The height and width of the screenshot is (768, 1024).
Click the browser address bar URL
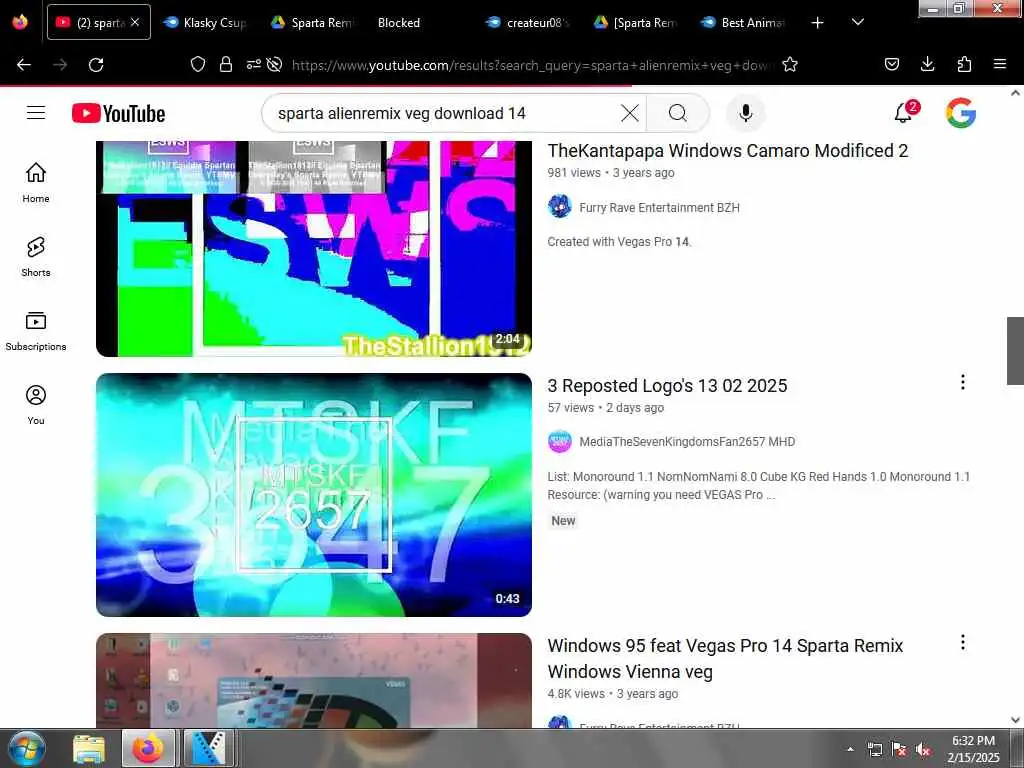pyautogui.click(x=532, y=65)
